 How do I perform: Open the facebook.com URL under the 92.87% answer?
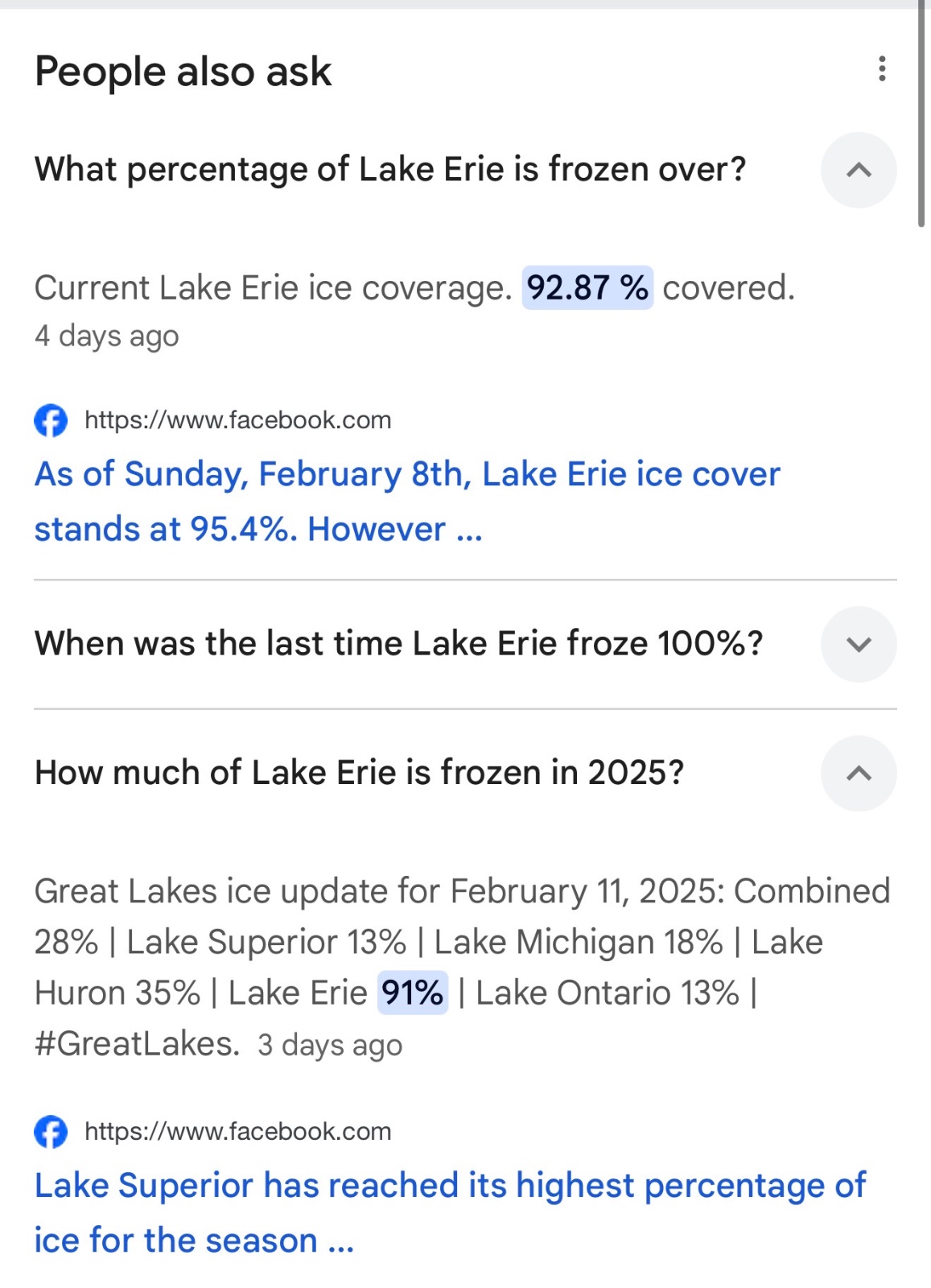coord(237,420)
